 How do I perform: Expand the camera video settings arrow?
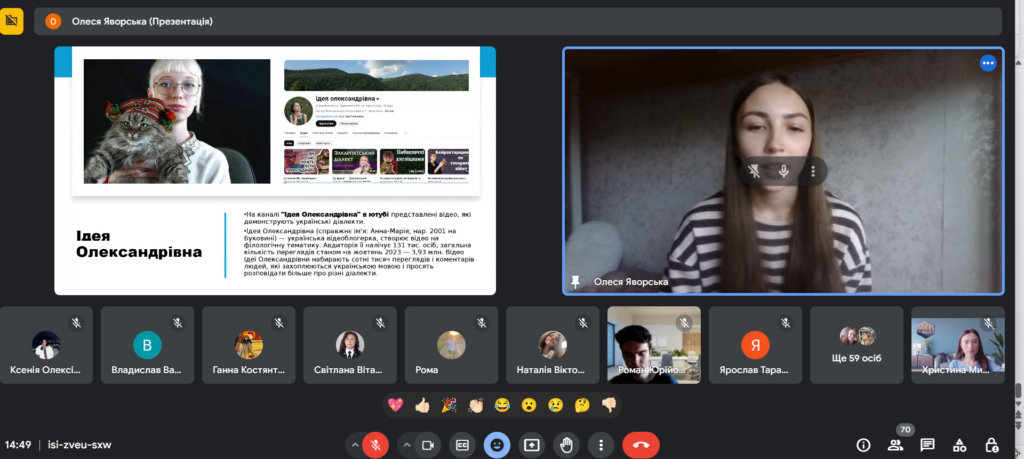(408, 445)
